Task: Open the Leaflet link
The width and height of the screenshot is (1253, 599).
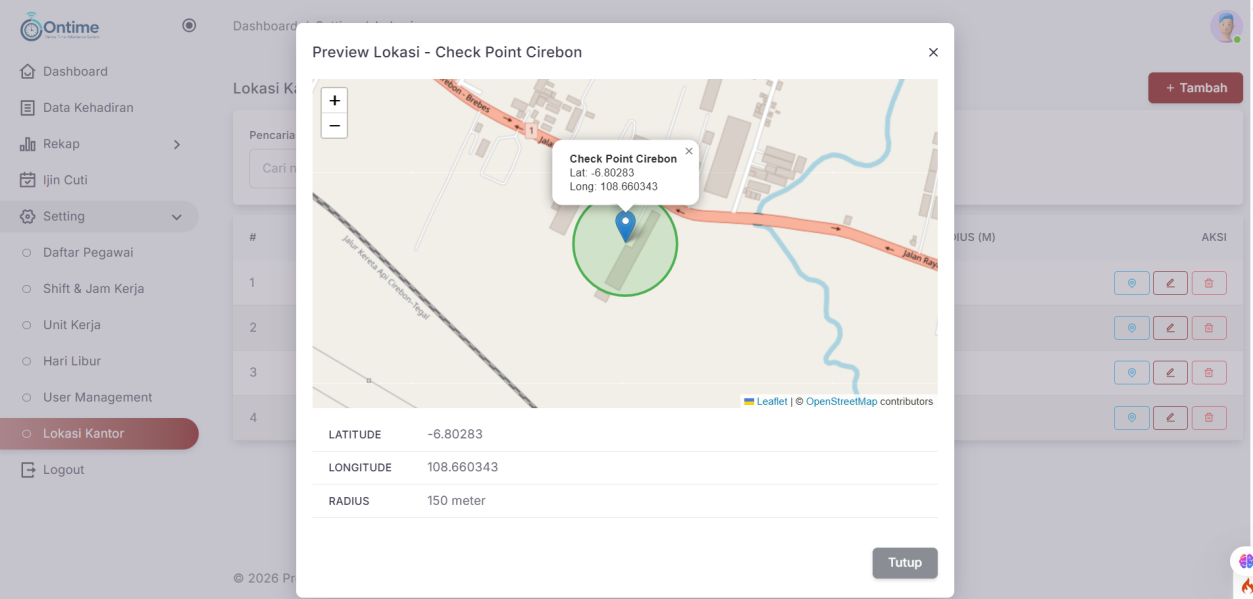Action: coord(771,401)
